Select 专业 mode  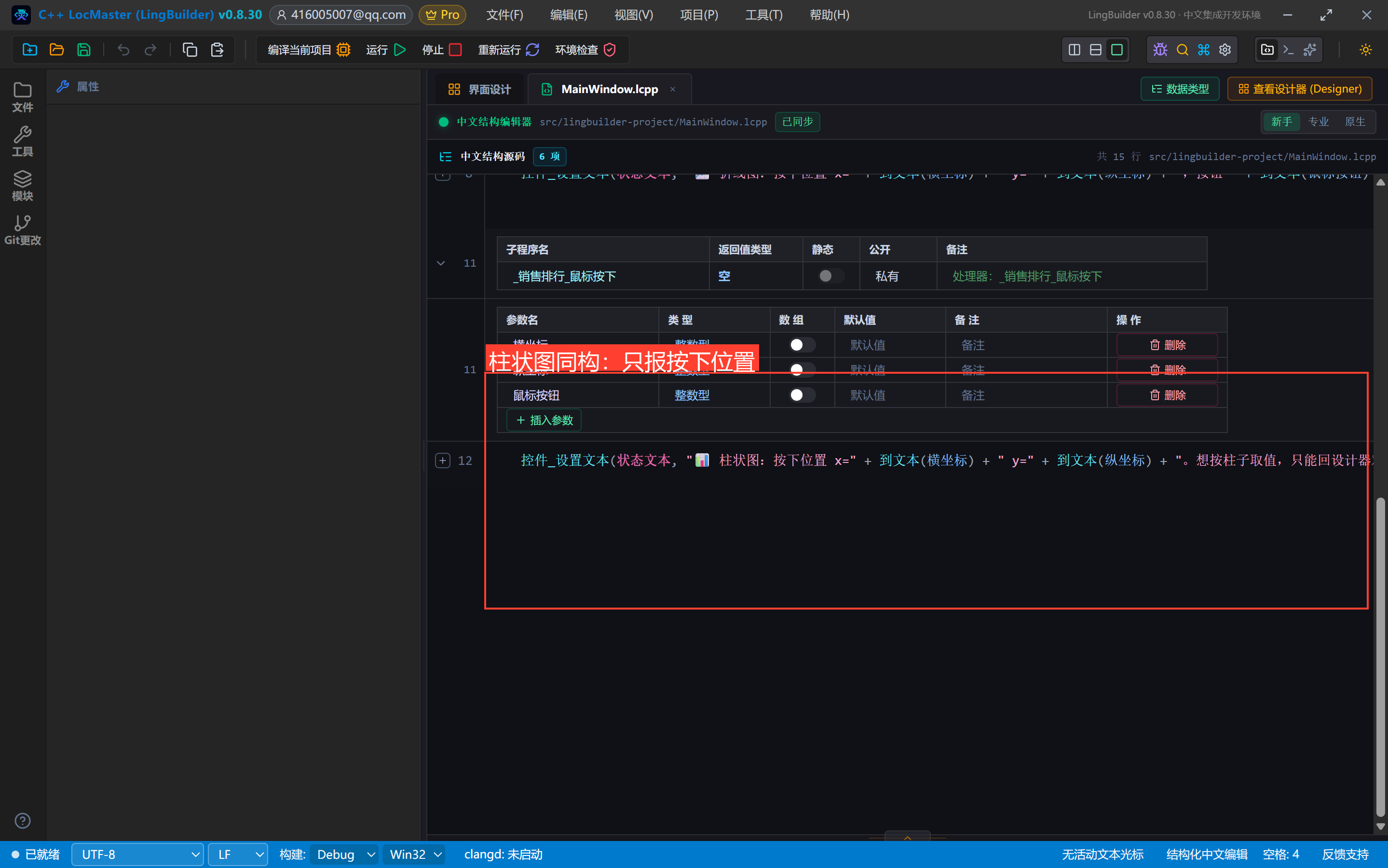tap(1318, 122)
